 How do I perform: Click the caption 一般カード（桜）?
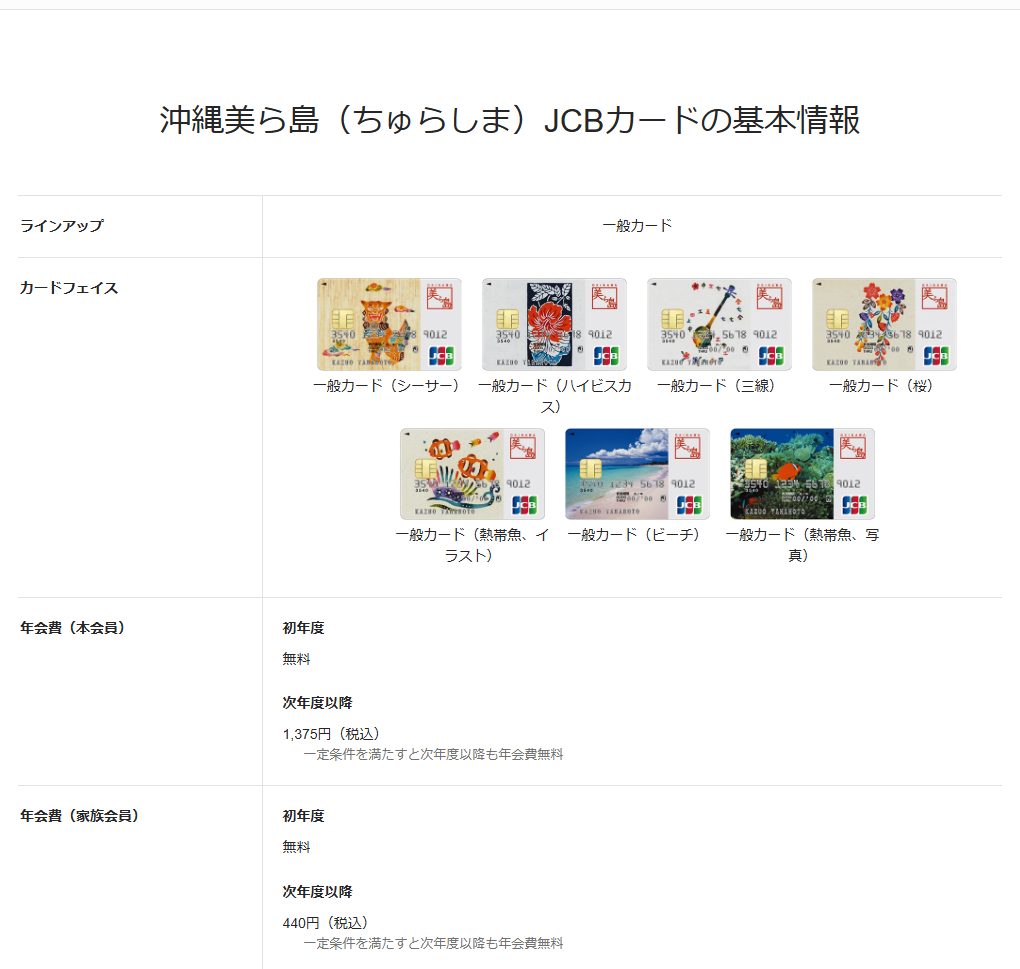[x=885, y=386]
